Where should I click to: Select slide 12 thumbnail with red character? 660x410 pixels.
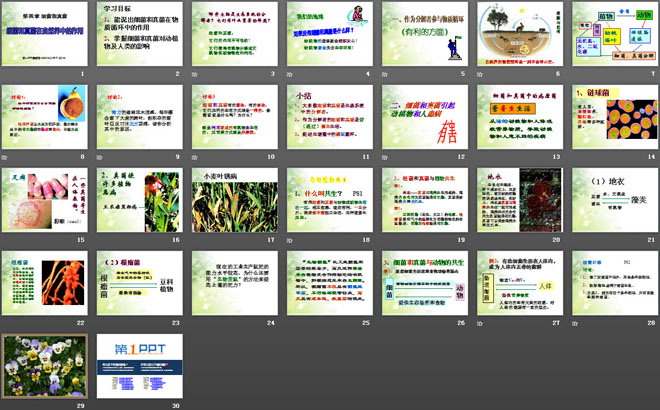click(x=425, y=117)
